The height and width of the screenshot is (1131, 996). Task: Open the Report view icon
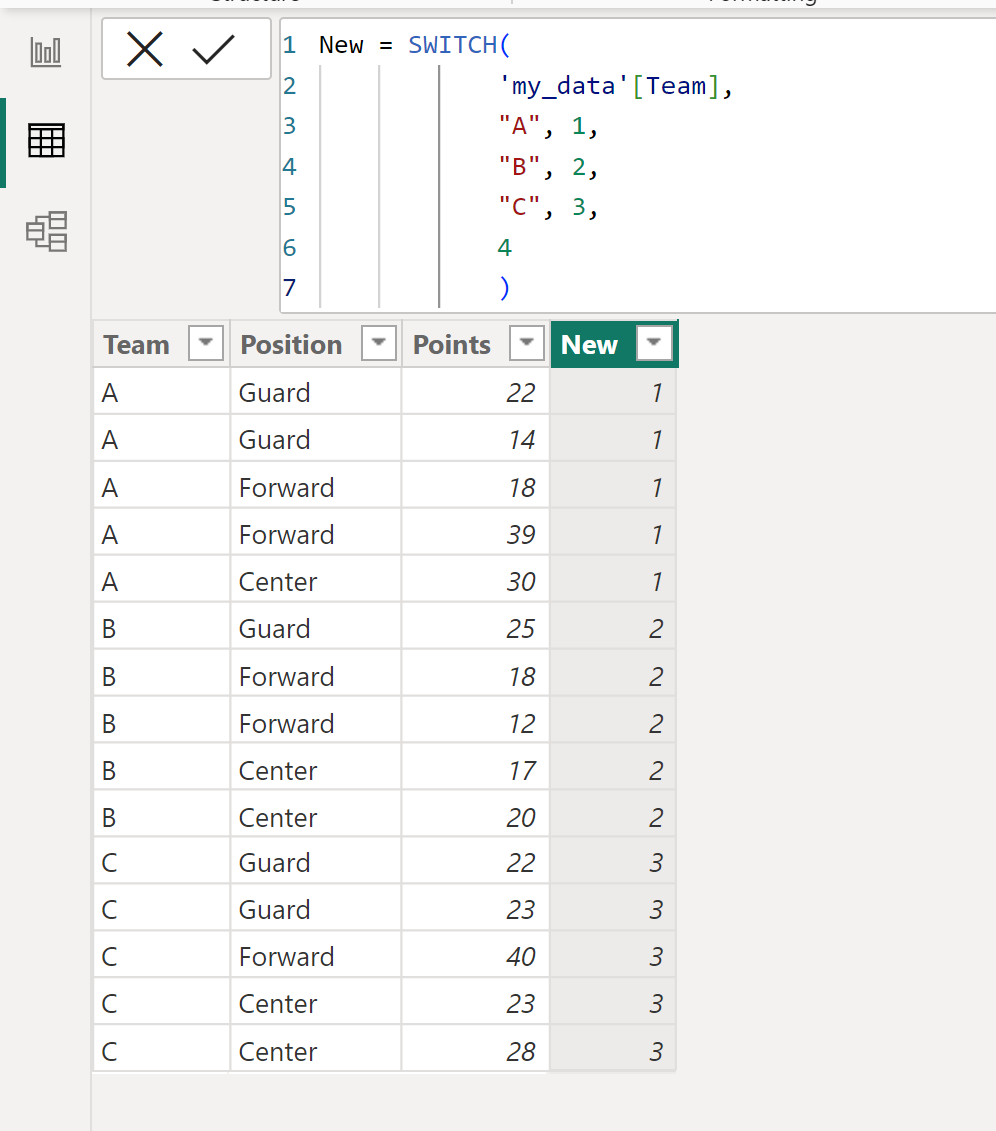pos(46,52)
